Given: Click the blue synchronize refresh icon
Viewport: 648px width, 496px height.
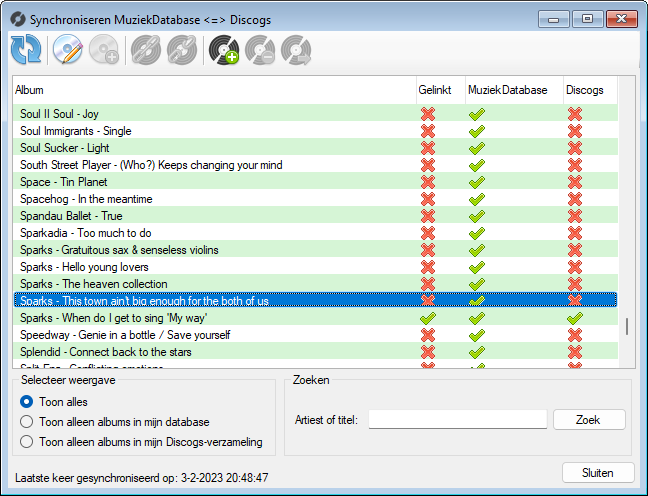Looking at the screenshot, I should coord(26,50).
